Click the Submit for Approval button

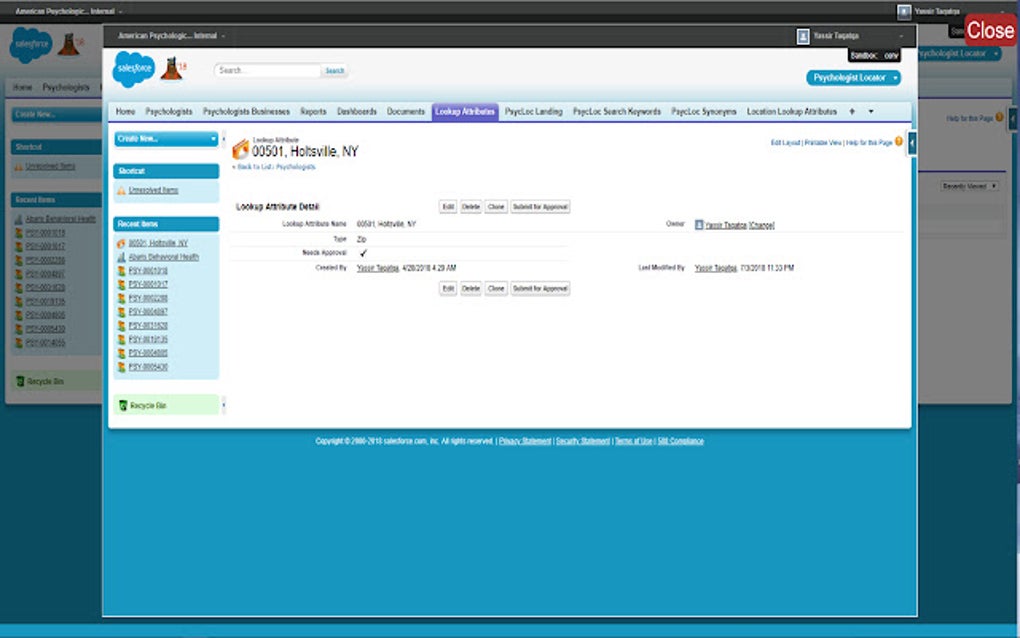(x=541, y=207)
